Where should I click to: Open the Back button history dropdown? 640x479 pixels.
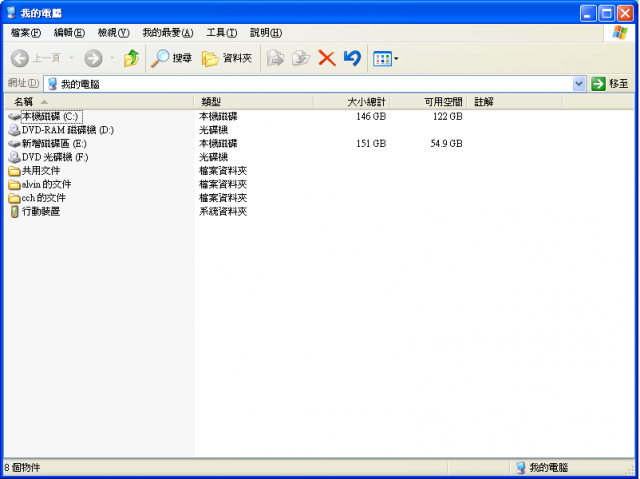coord(71,58)
